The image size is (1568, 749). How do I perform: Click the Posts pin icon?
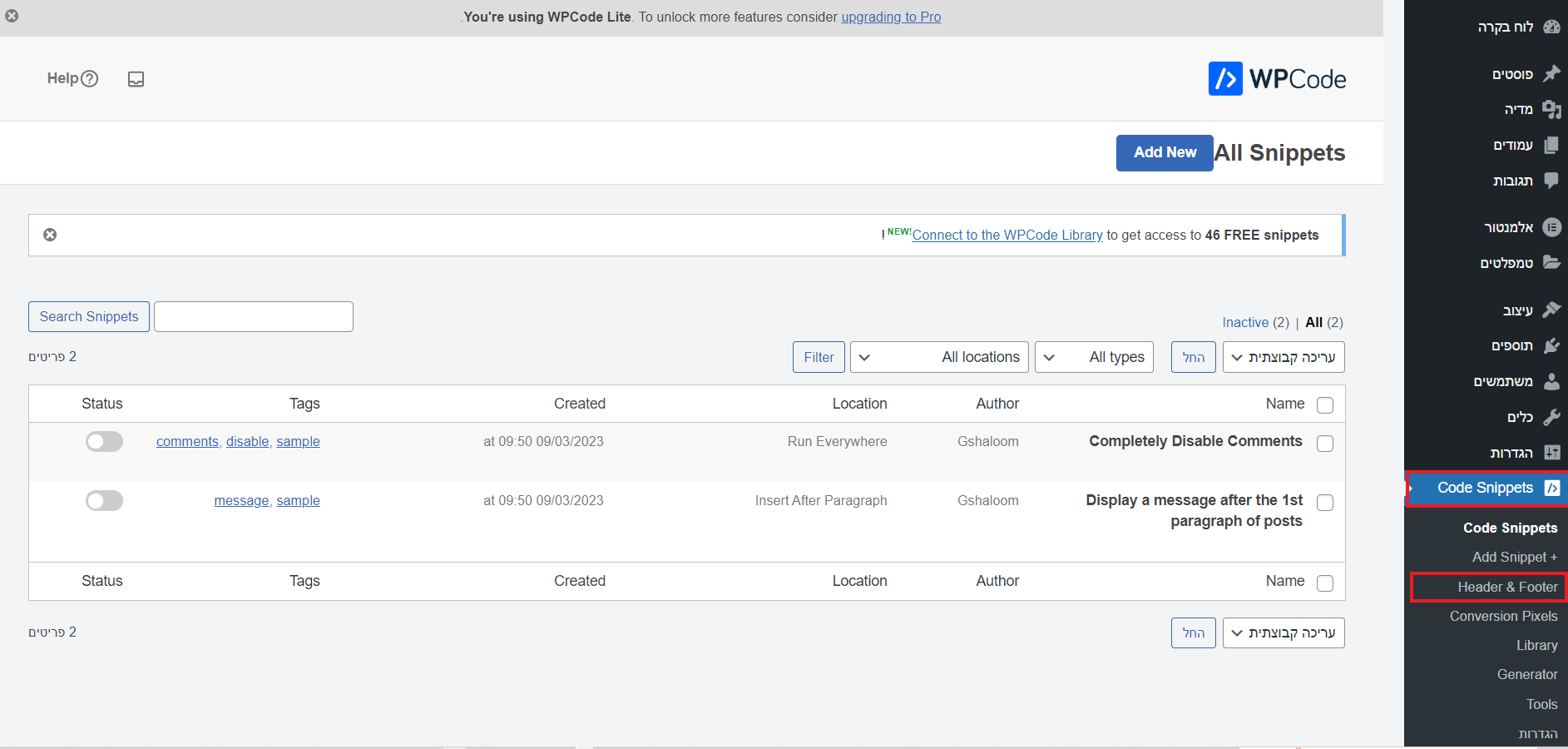pos(1551,74)
